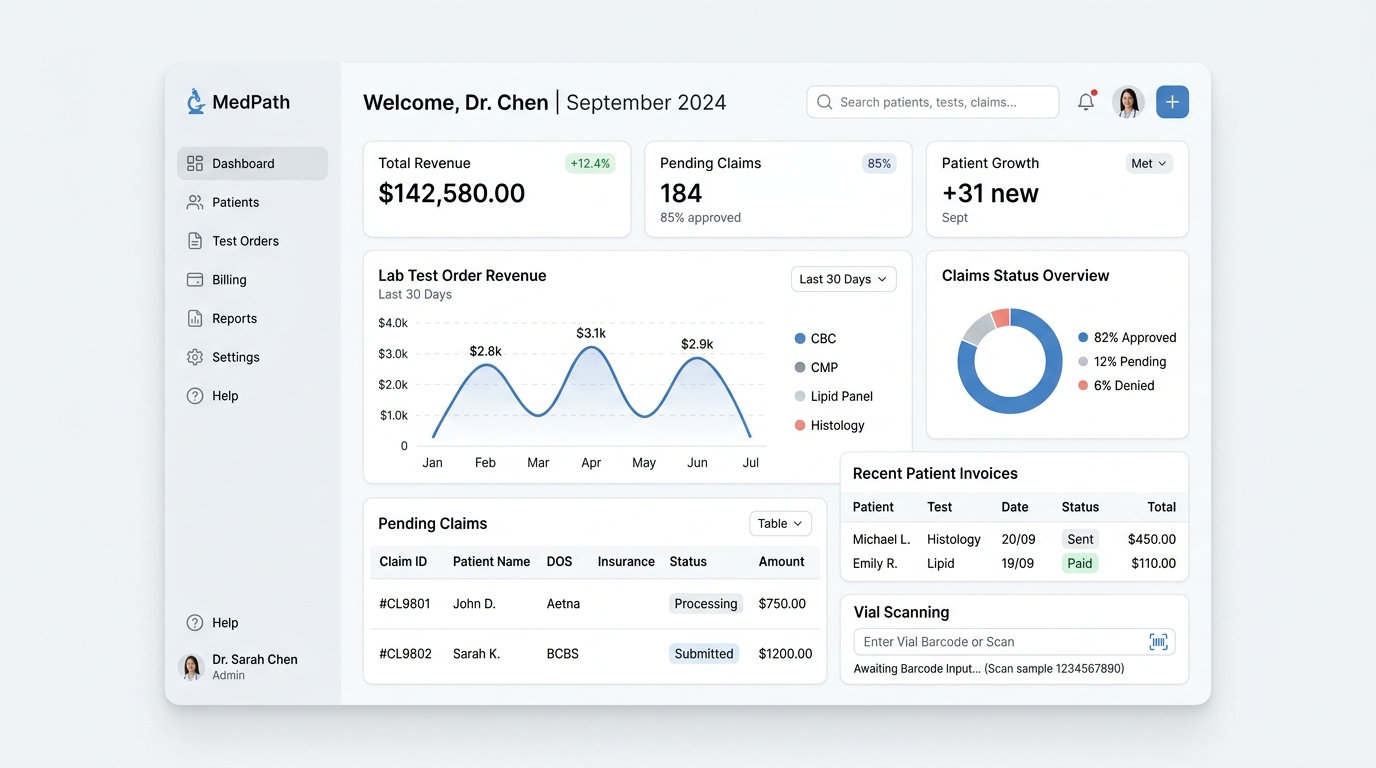Click the Reports icon in the sidebar

click(195, 318)
